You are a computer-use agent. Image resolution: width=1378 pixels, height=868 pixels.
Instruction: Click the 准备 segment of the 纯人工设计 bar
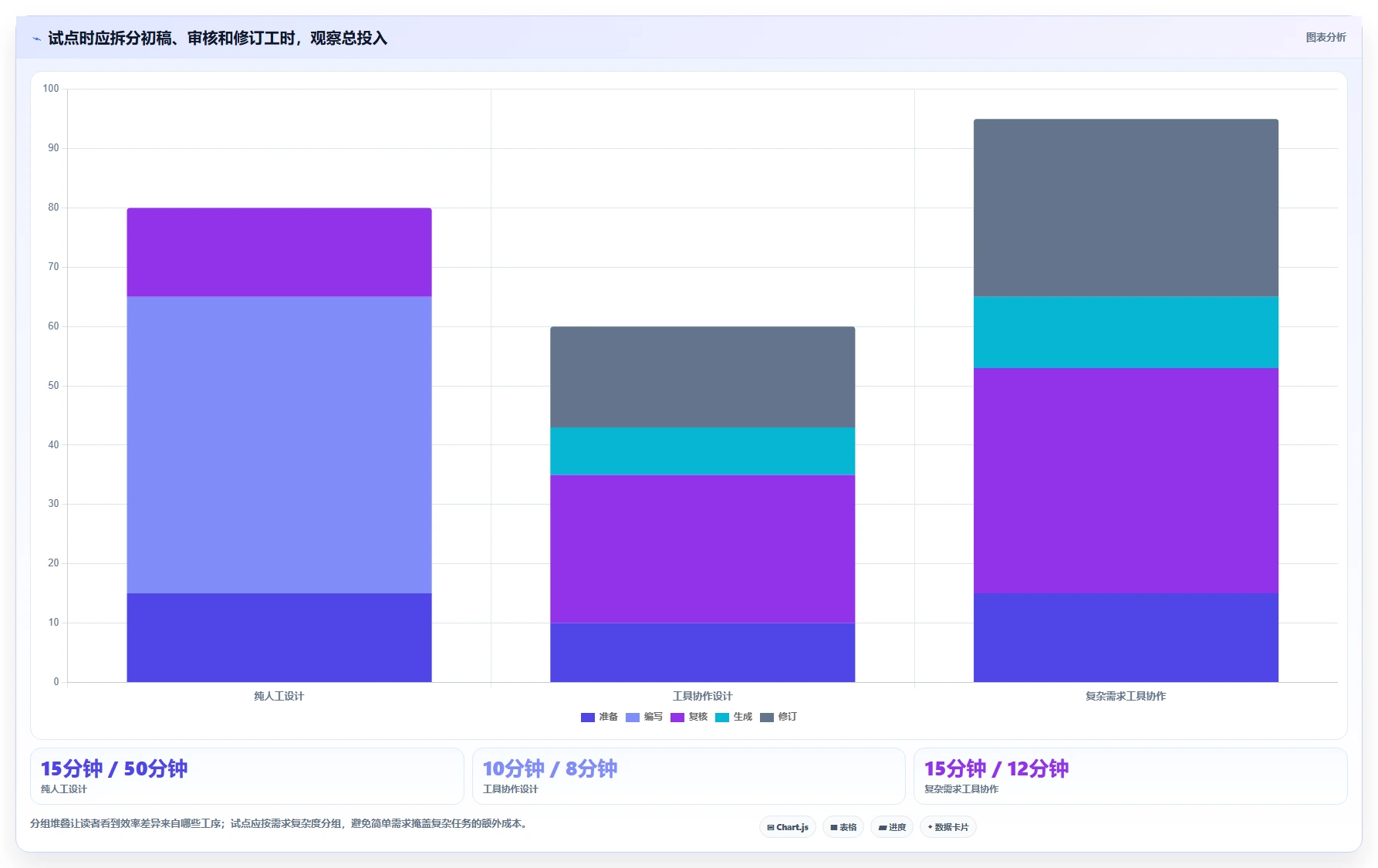click(279, 637)
